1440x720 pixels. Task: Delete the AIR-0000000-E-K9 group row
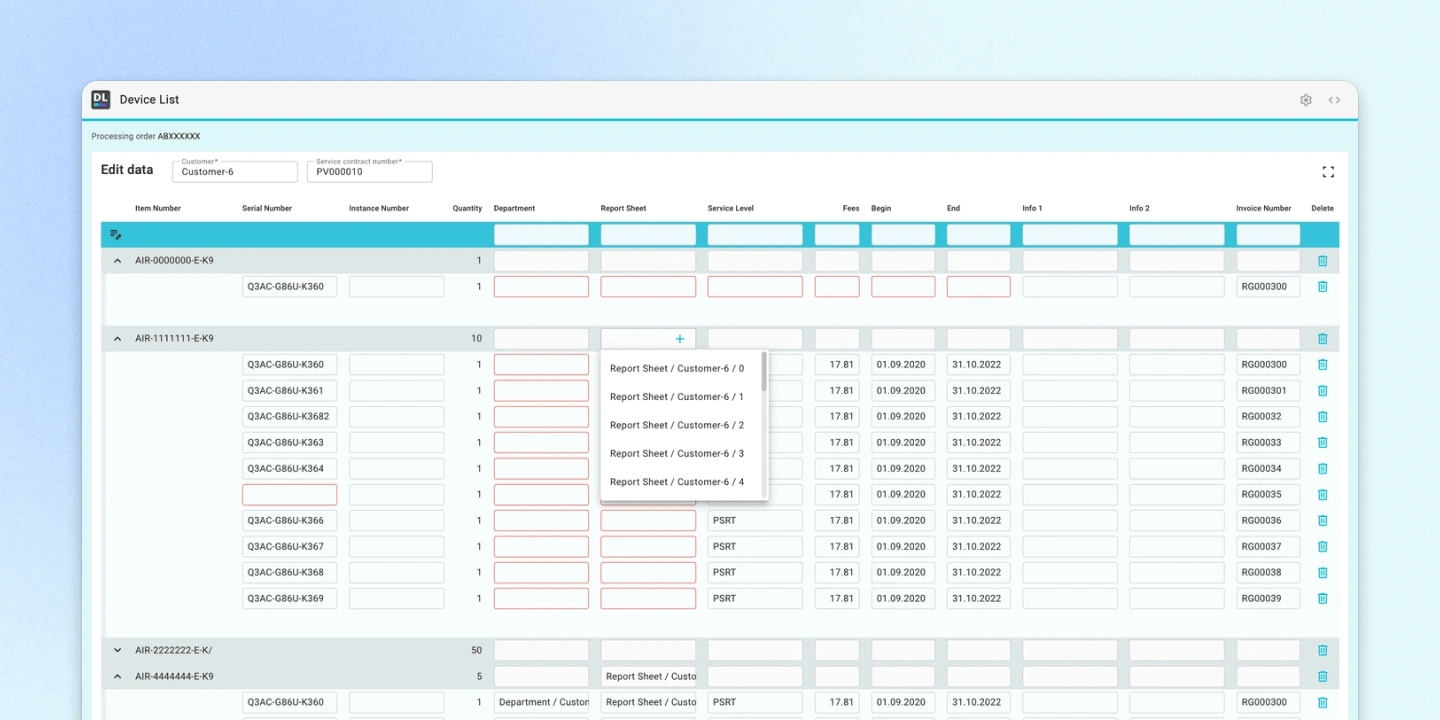(1322, 261)
